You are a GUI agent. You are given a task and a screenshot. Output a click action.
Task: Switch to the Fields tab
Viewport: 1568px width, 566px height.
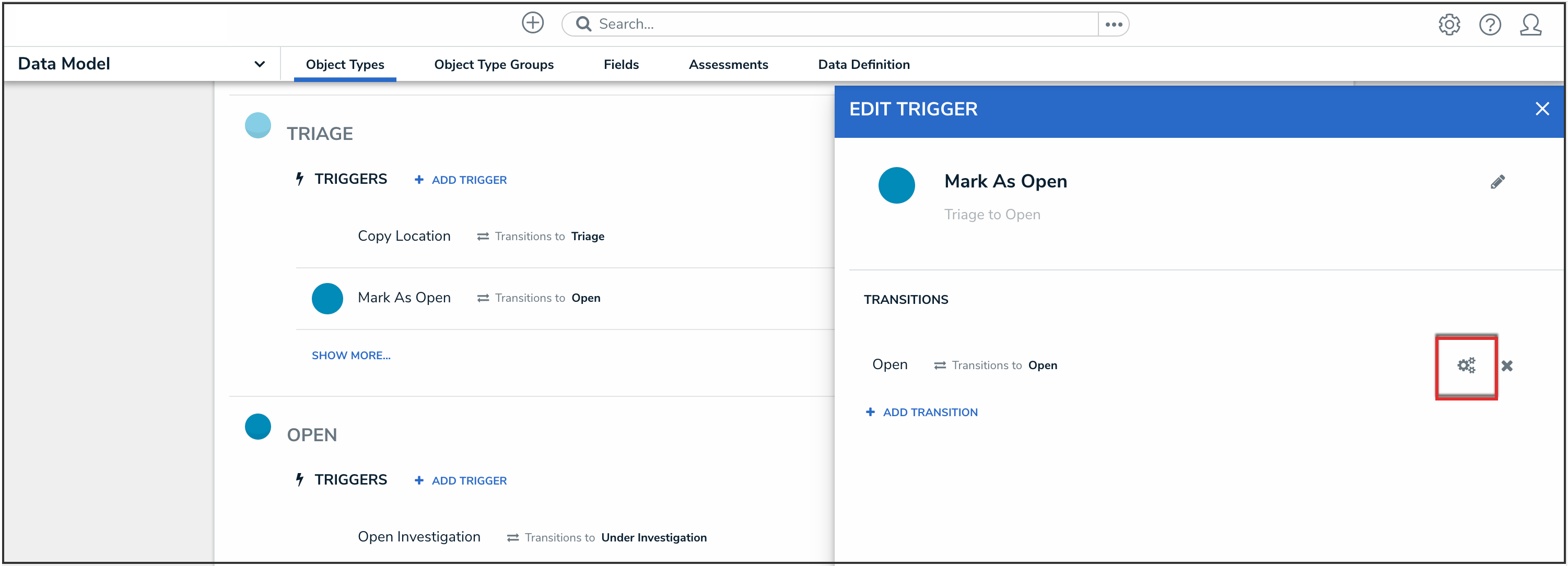pyautogui.click(x=621, y=65)
